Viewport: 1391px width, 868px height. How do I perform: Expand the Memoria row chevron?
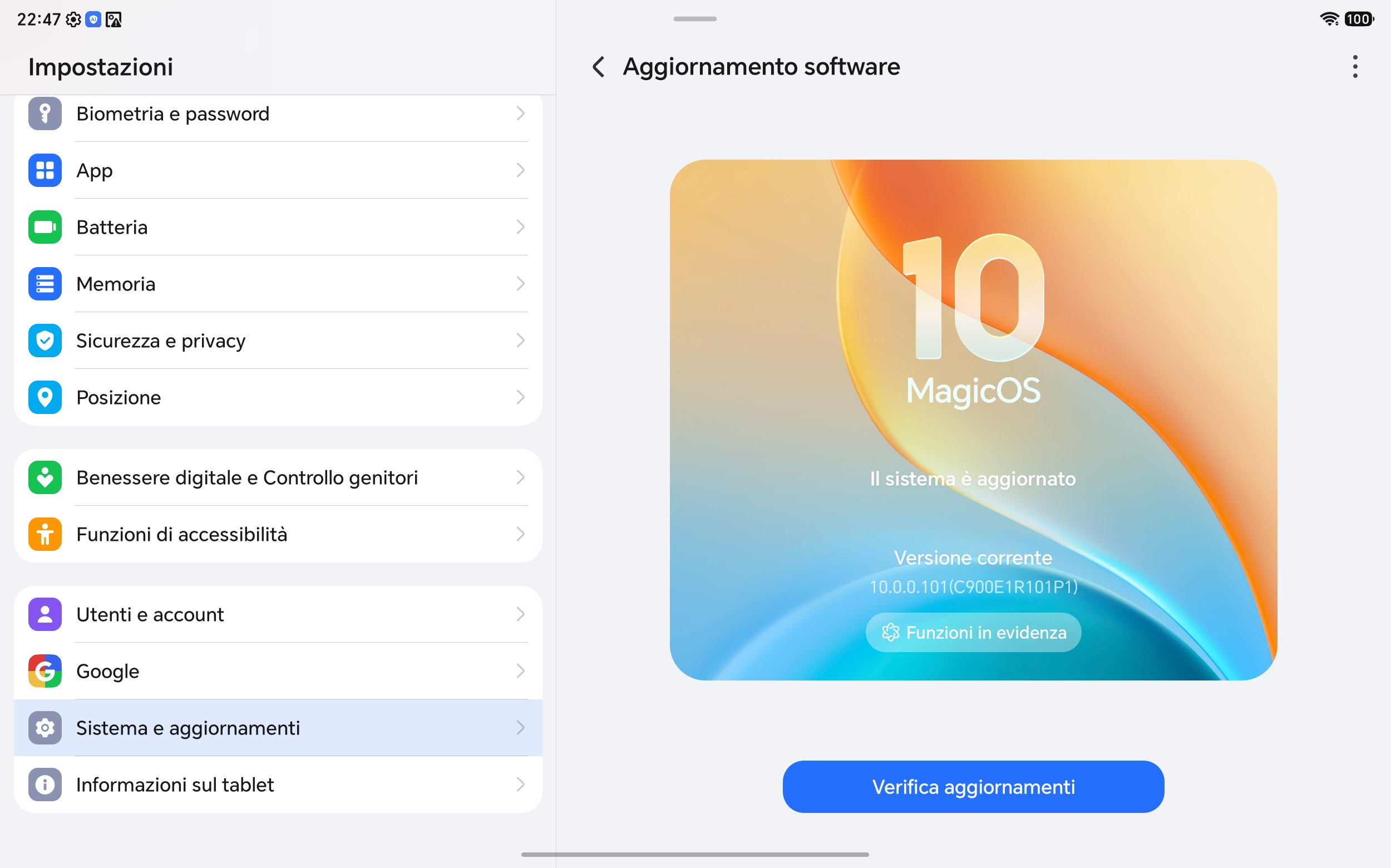click(520, 284)
